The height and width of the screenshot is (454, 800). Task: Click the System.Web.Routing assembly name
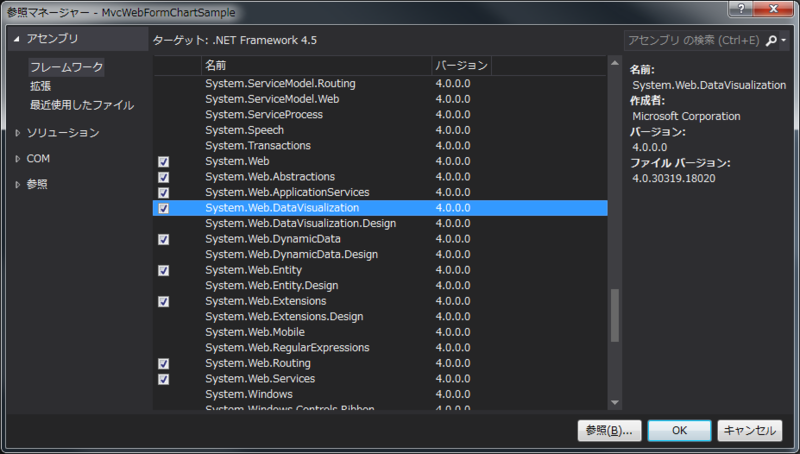click(x=258, y=363)
